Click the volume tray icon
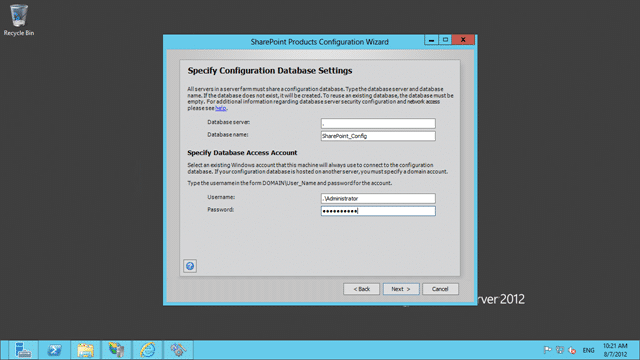Screen dimensions: 640x360 click(572, 350)
